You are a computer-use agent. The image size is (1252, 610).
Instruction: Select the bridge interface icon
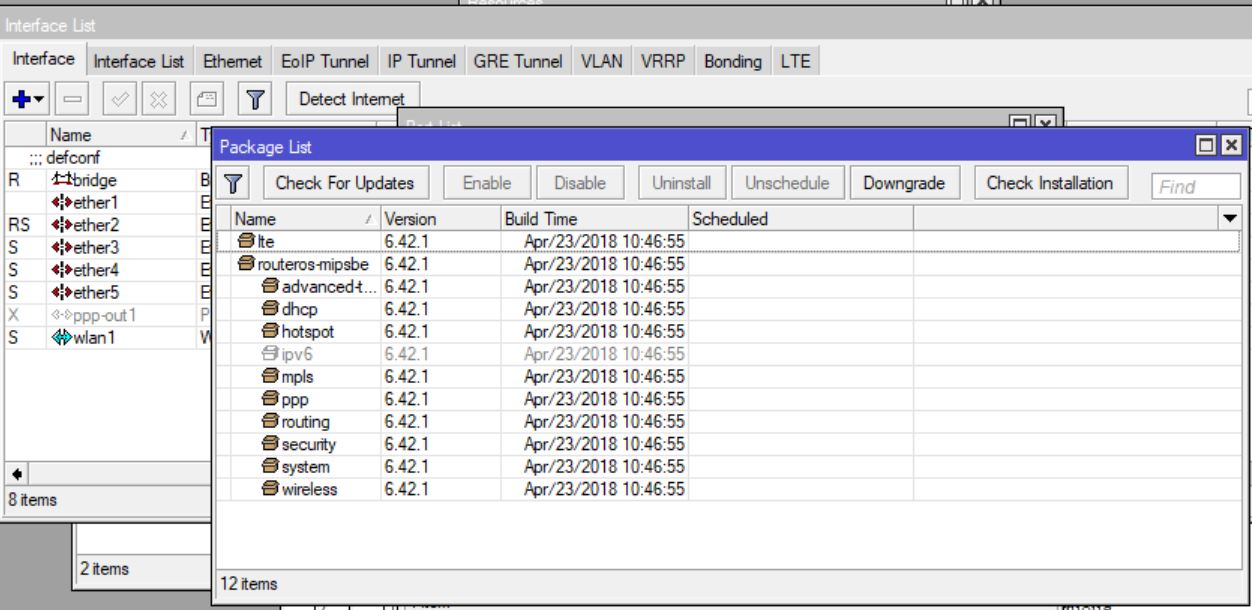click(x=61, y=180)
